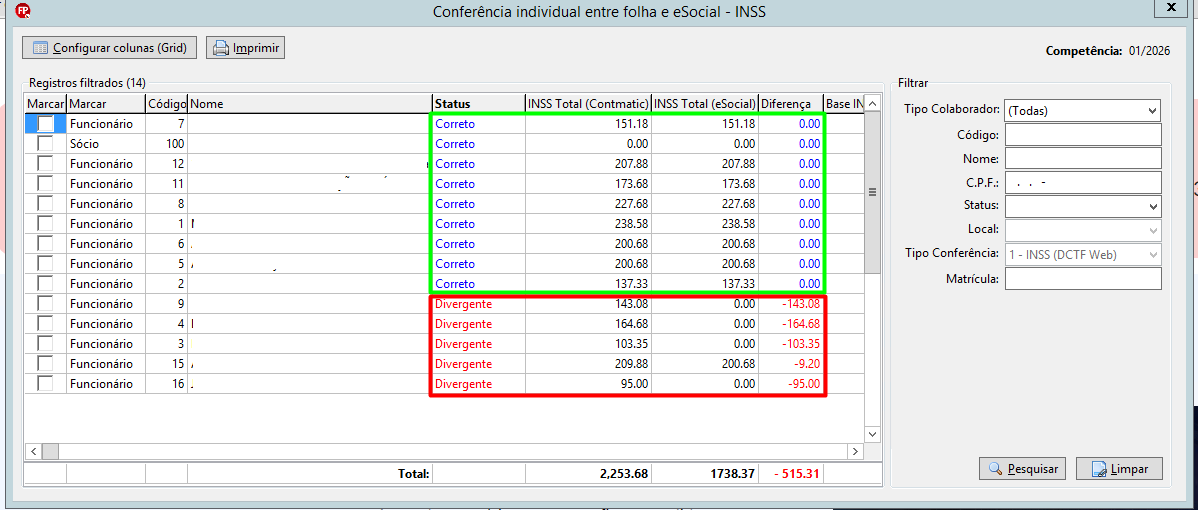1198x510 pixels.
Task: Click the Contmatic value 238.58
Action: 631,224
